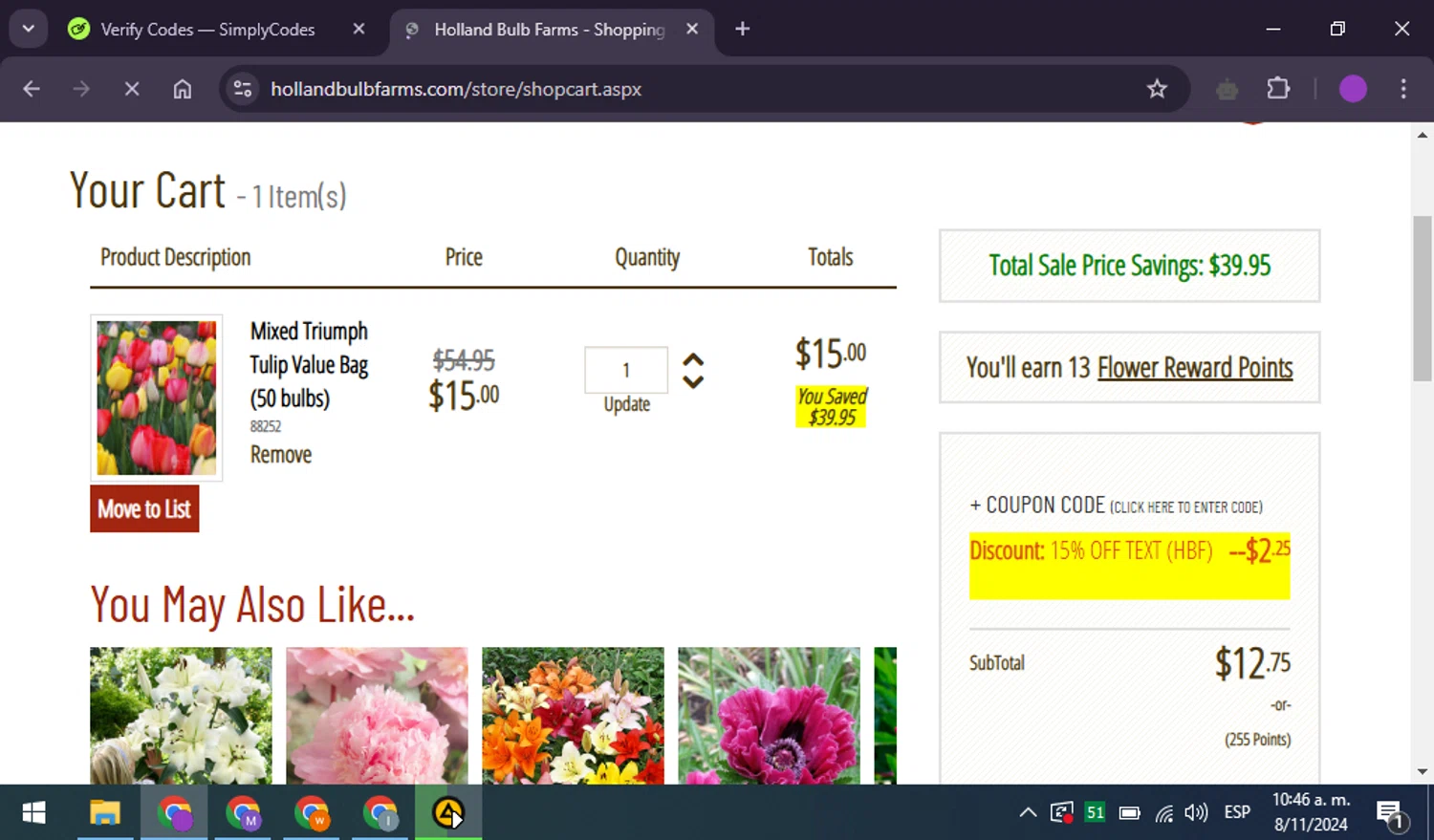Open Mixed Triumph Tulip Value Bag link

309,364
